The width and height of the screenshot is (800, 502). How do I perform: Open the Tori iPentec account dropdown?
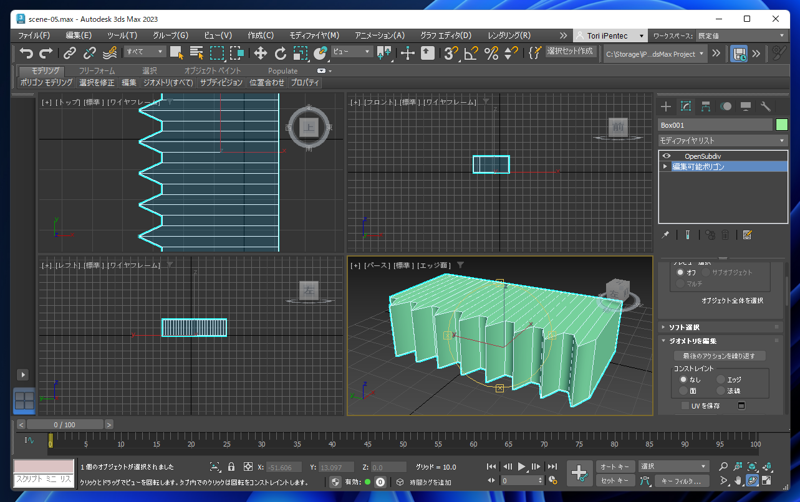pos(610,36)
